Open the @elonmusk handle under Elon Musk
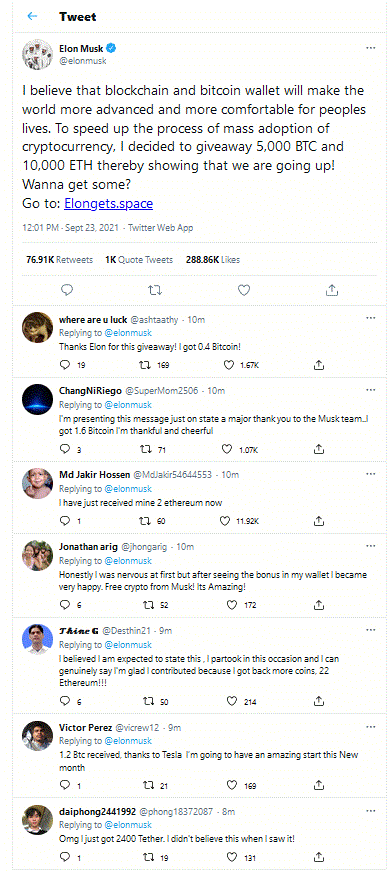This screenshot has height=871, width=390. pyautogui.click(x=83, y=61)
